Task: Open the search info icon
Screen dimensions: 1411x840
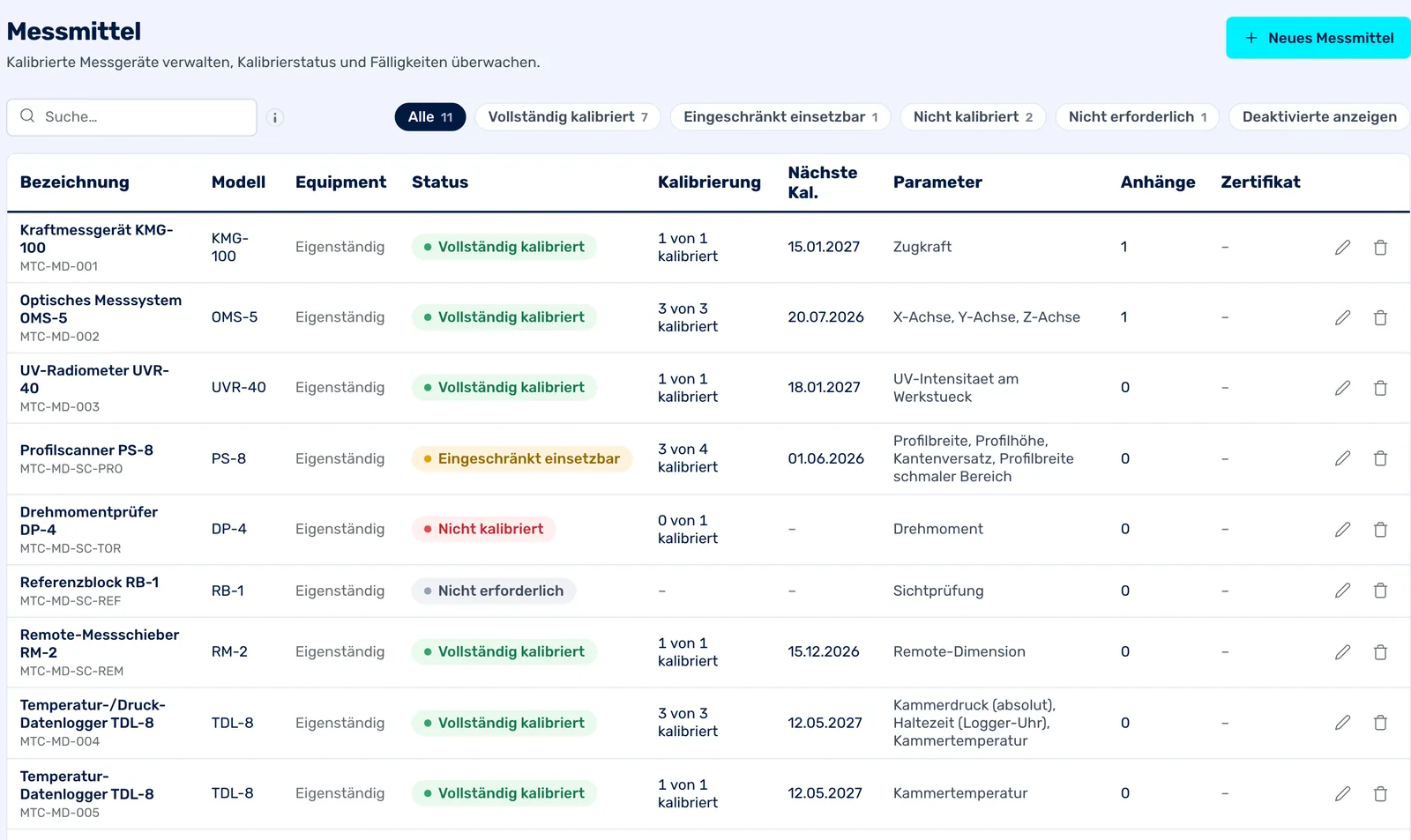Action: tap(275, 117)
